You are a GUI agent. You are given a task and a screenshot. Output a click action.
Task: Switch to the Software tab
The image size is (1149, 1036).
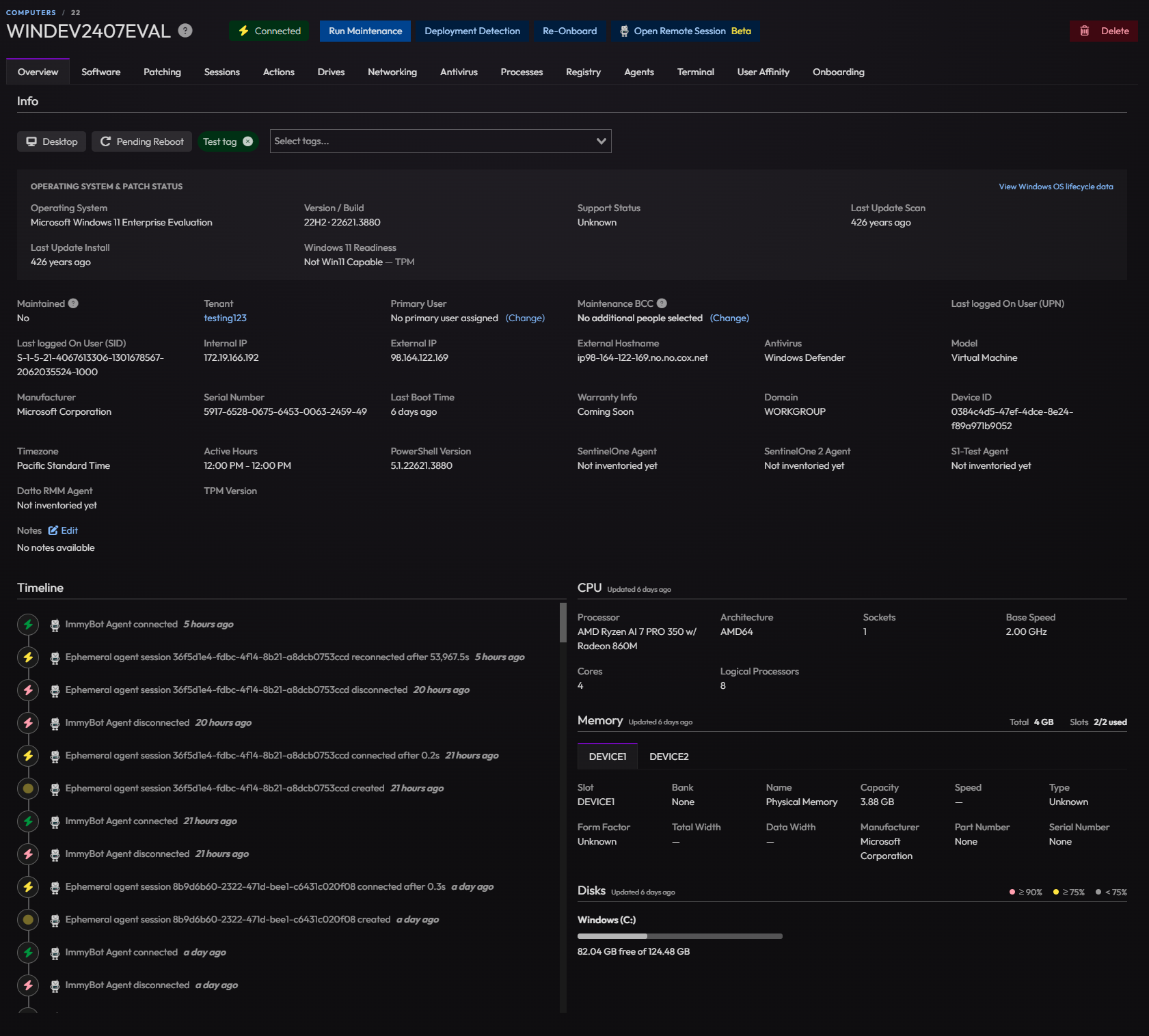coord(100,72)
